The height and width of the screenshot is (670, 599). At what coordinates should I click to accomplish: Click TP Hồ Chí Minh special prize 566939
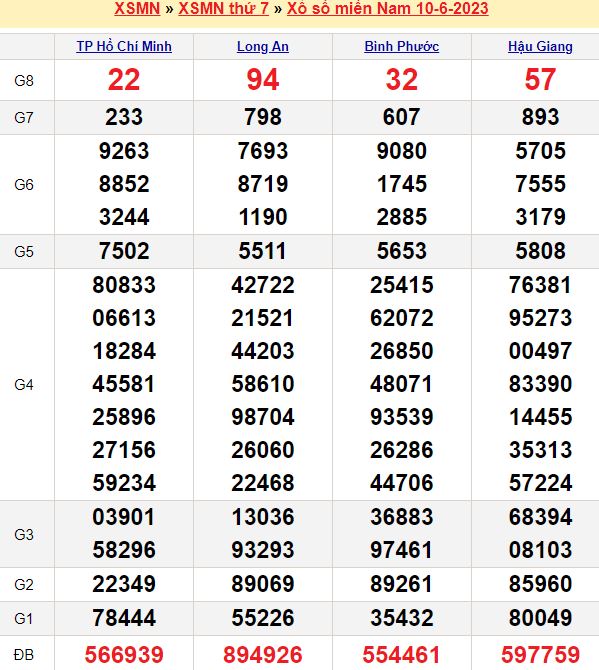(124, 654)
